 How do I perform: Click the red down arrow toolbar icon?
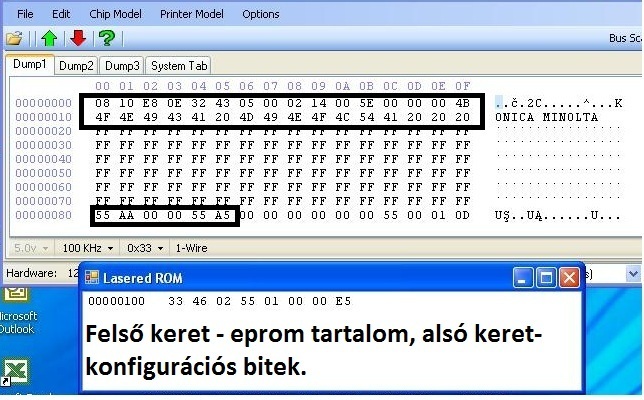77,39
